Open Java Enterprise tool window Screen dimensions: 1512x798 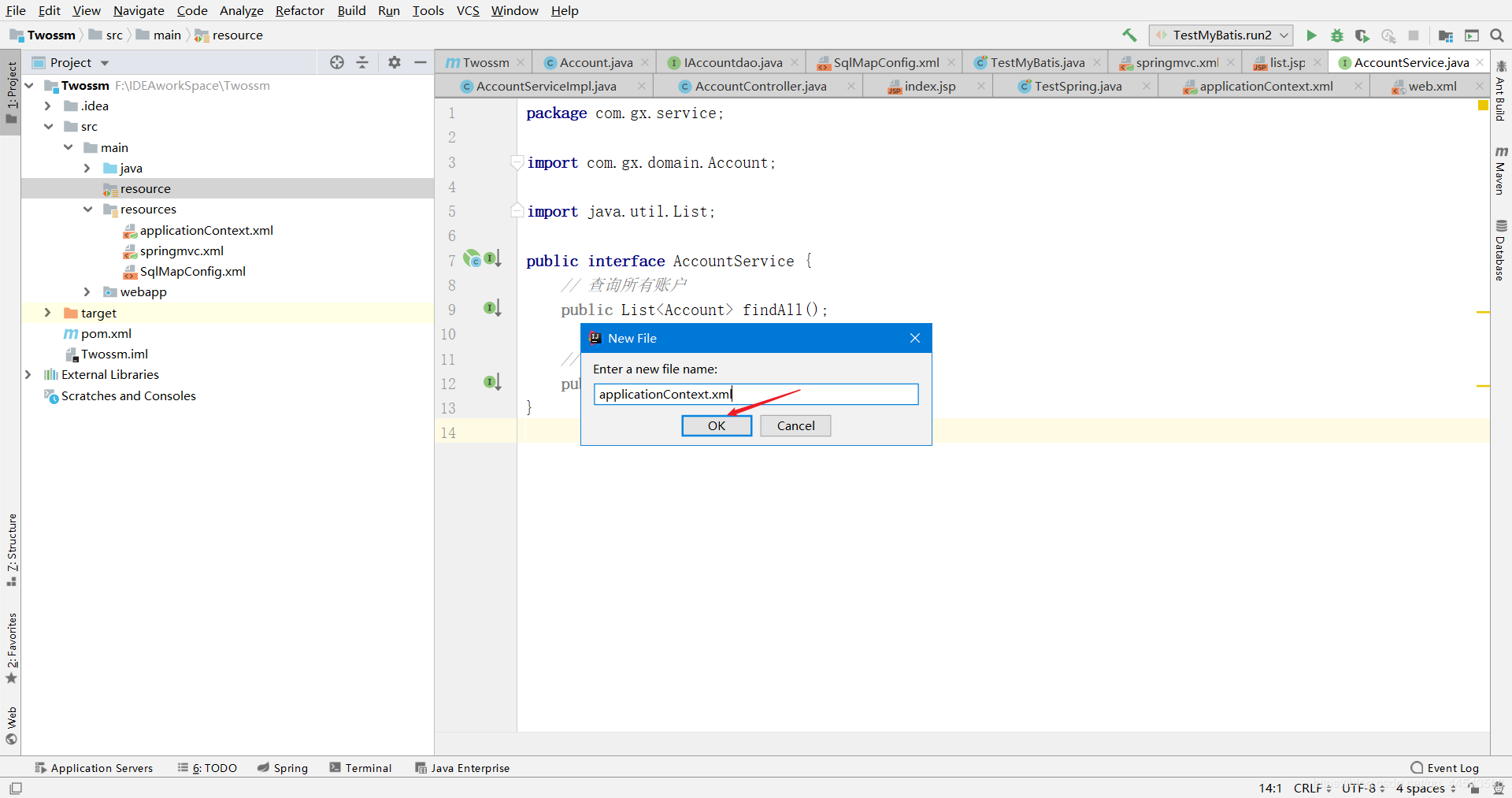(462, 768)
